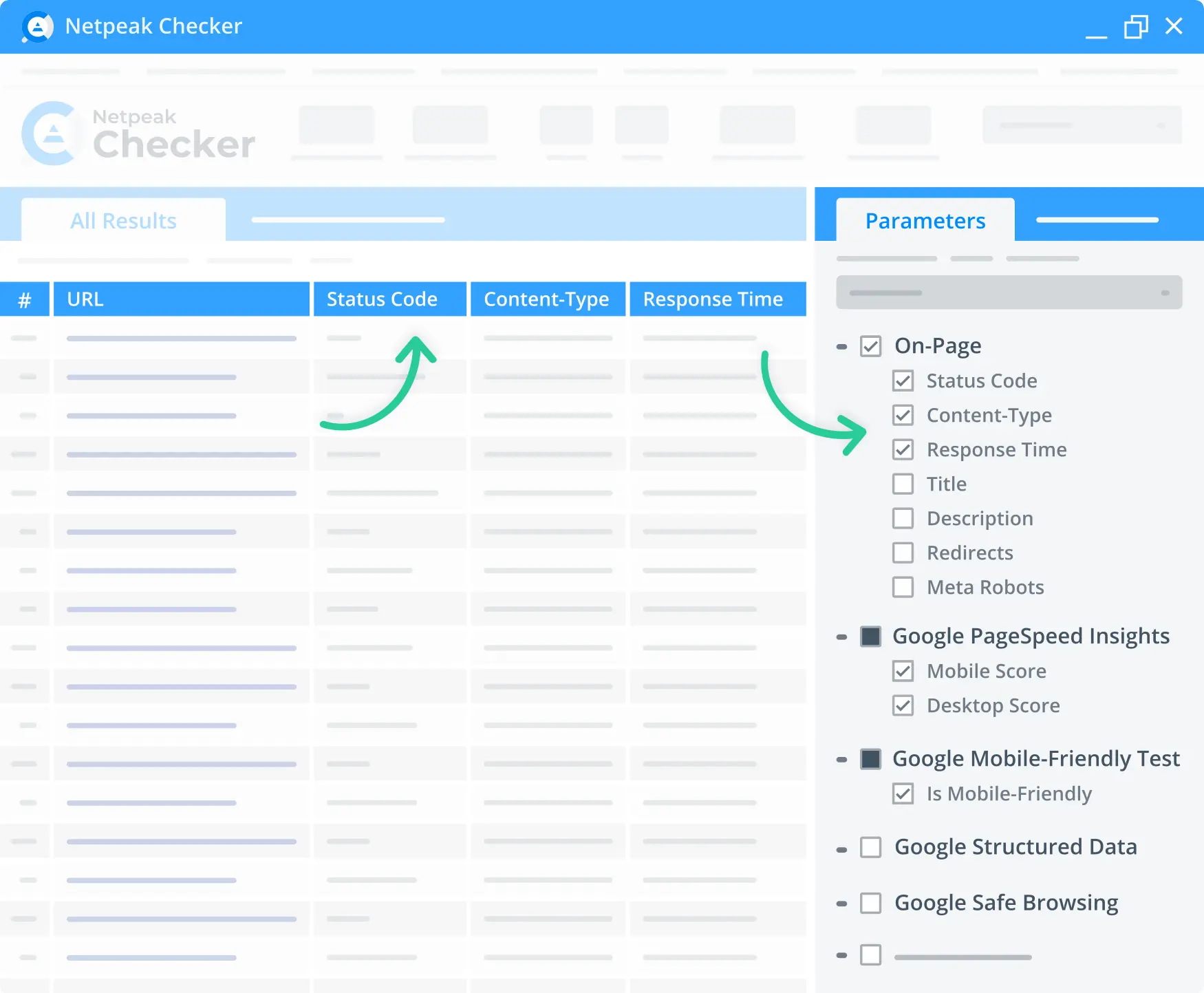Screen dimensions: 1204x993
Task: Collapse the Google PageSpeed Insights group
Action: coord(841,637)
